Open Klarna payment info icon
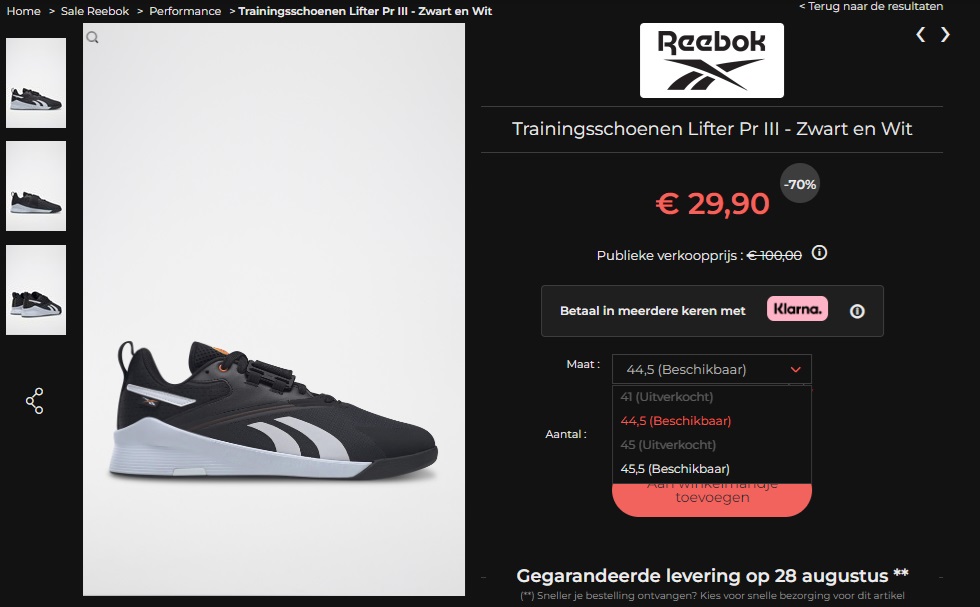980x607 pixels. coord(857,311)
